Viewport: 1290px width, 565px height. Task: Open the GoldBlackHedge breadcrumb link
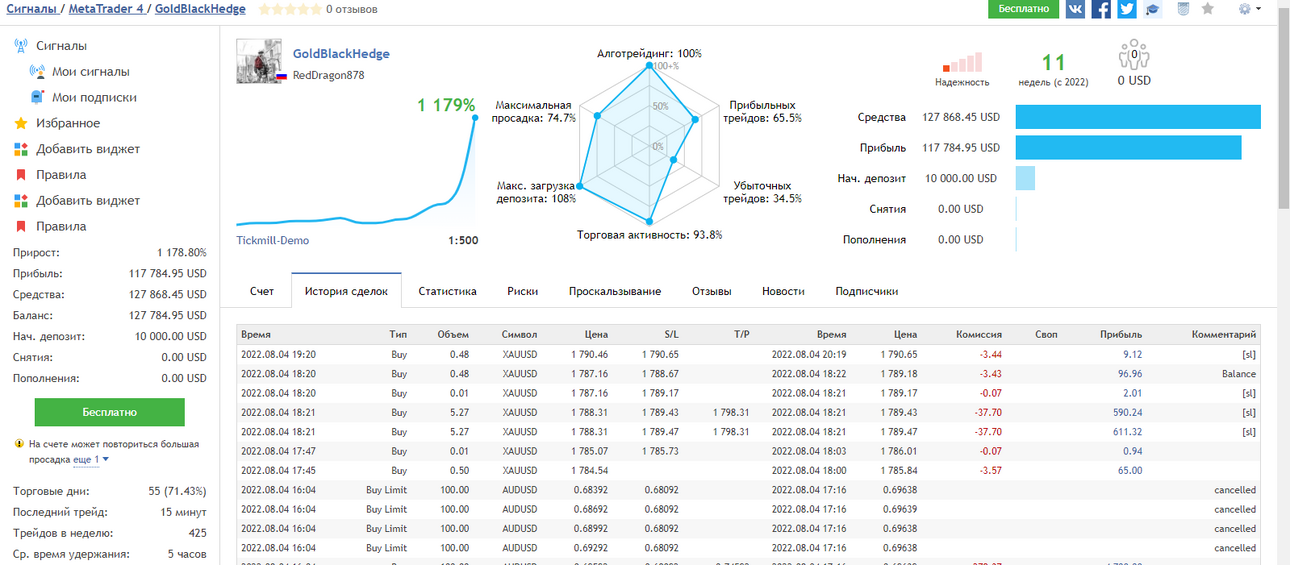199,9
